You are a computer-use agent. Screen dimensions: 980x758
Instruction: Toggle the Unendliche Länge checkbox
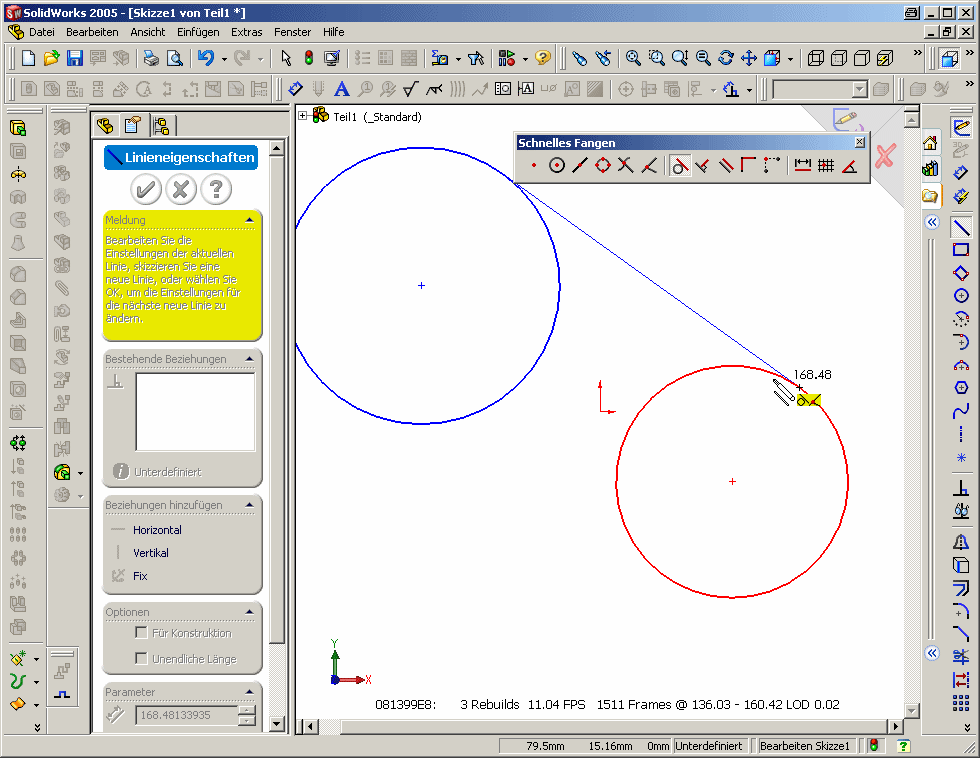pos(141,658)
